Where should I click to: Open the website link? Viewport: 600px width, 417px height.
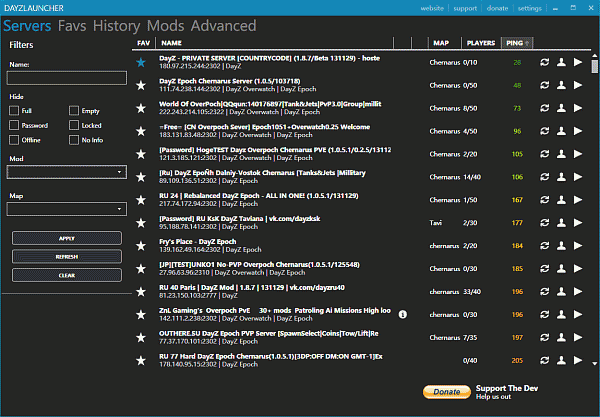tap(432, 8)
